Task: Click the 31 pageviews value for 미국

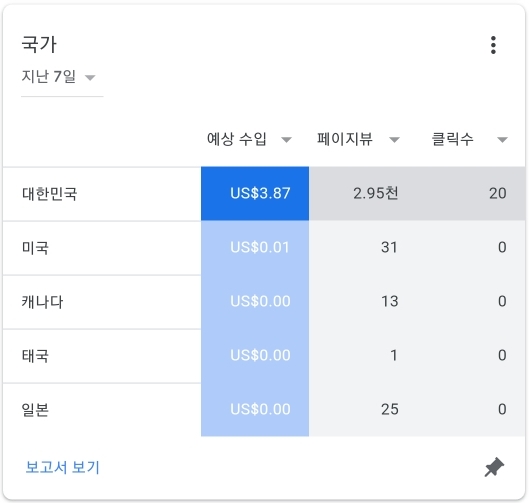Action: [390, 247]
